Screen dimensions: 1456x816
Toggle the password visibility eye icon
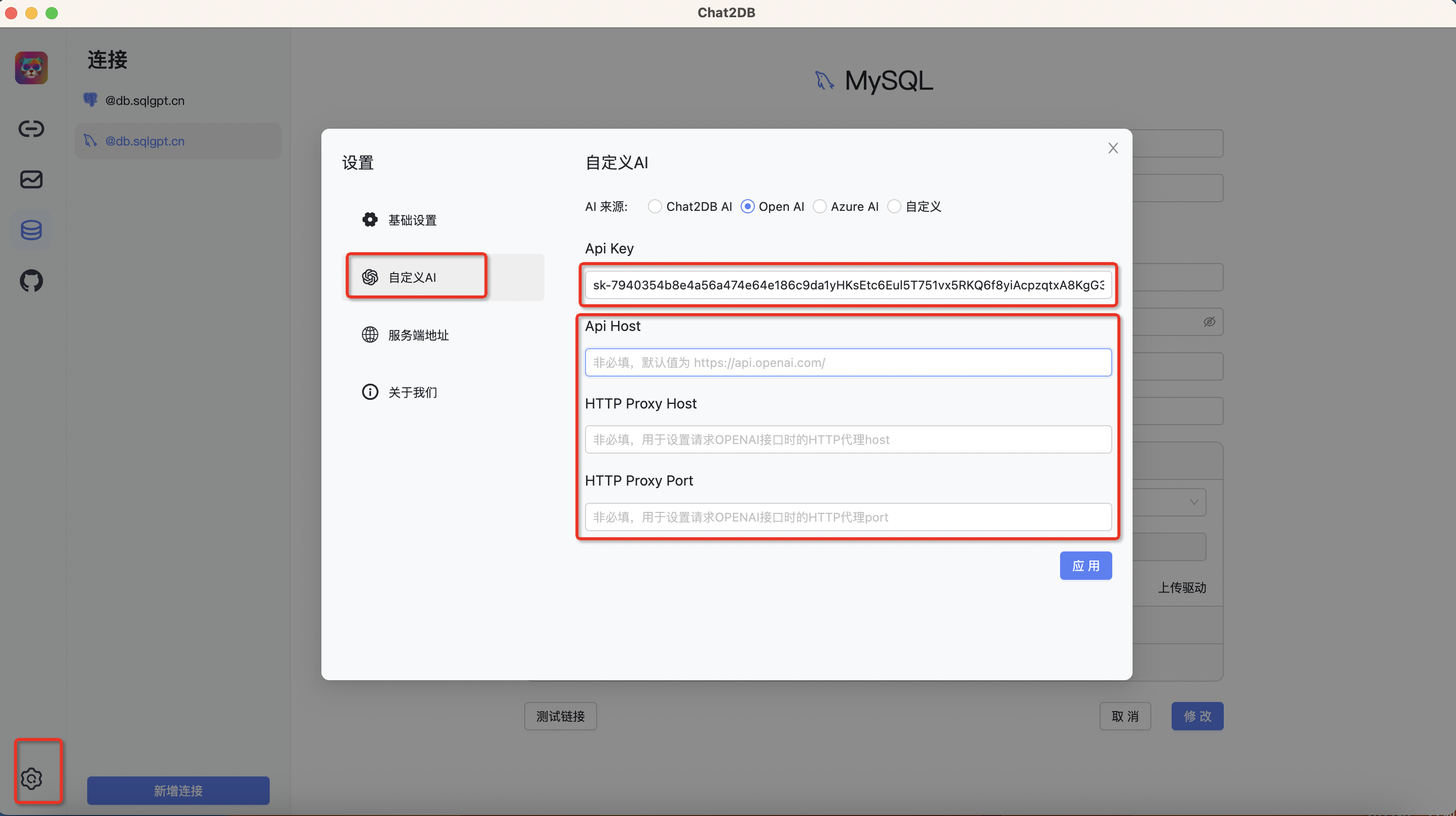[1209, 321]
